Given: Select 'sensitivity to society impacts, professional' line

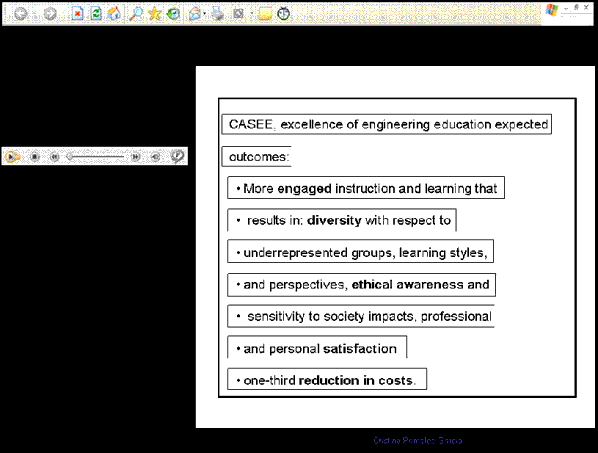Looking at the screenshot, I should 361,316.
